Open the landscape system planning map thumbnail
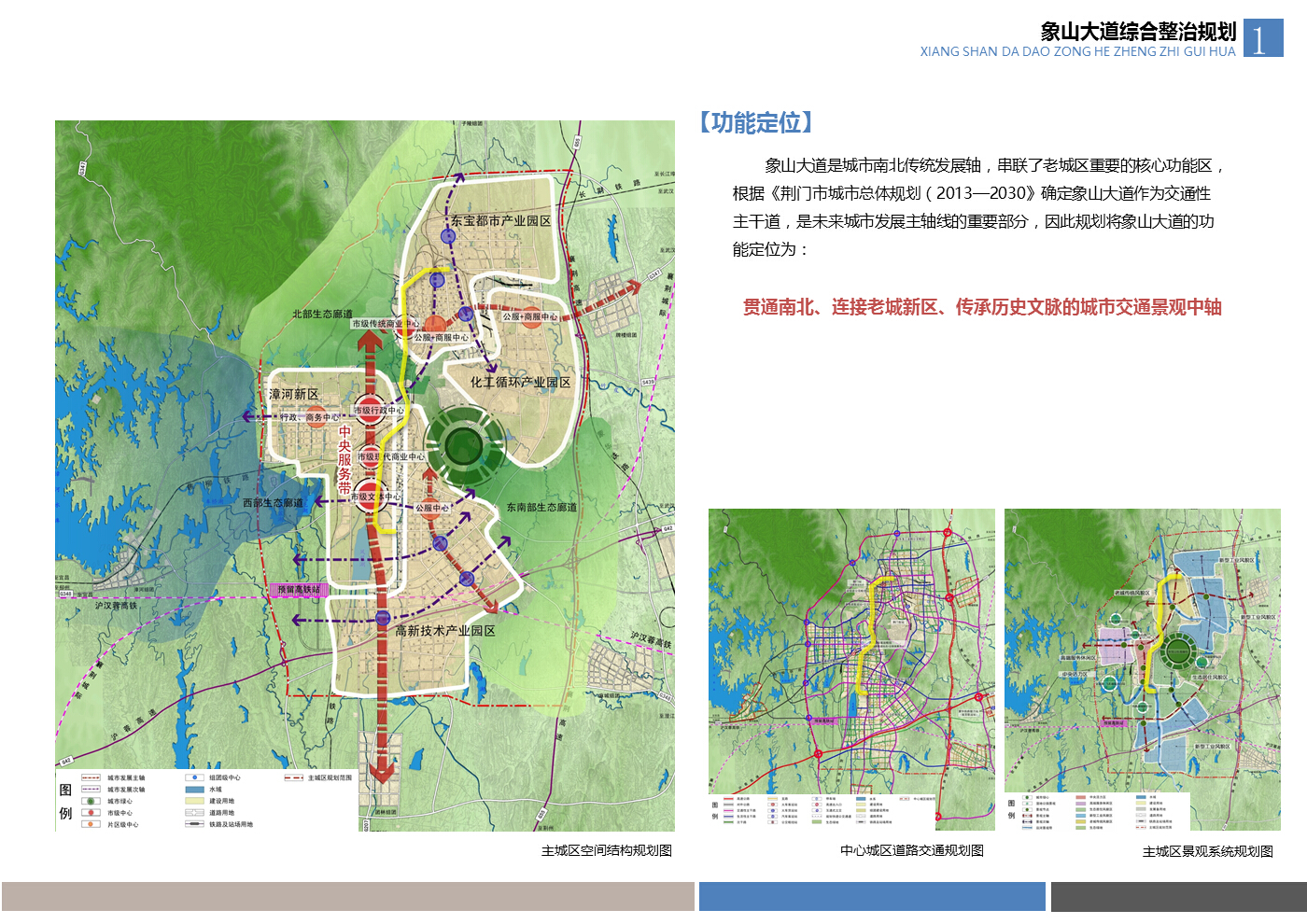The width and height of the screenshot is (1307, 924). coord(1142,668)
